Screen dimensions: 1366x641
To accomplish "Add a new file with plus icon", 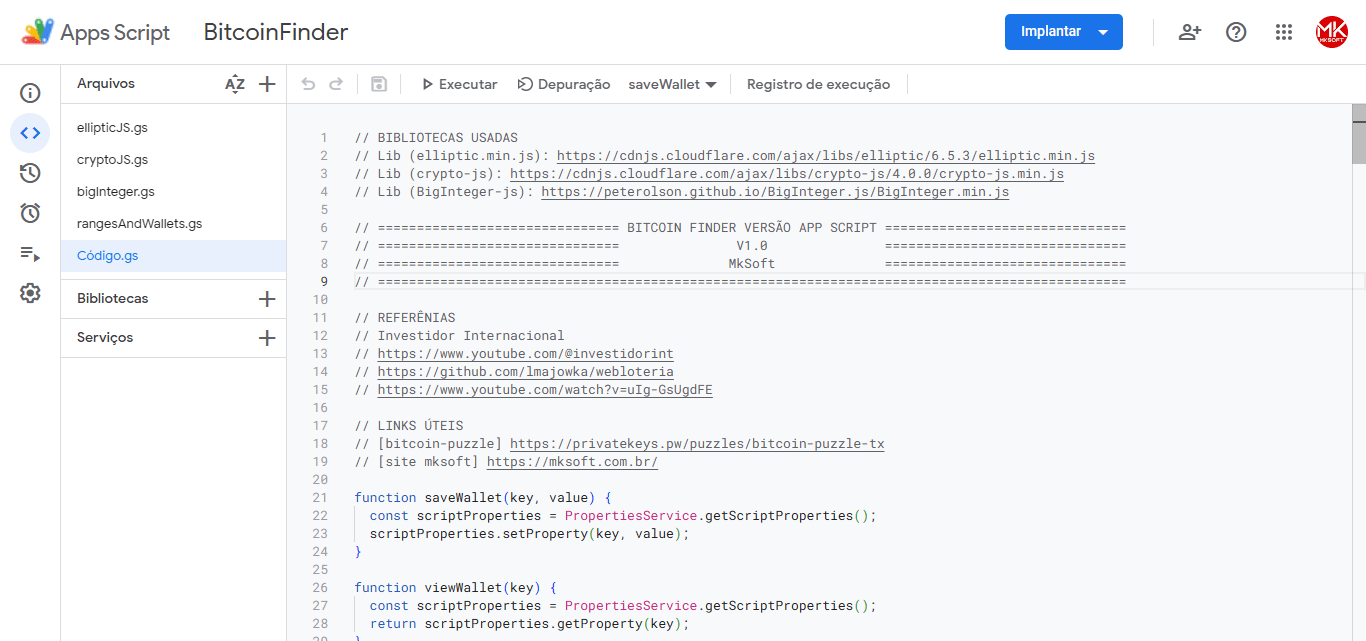I will [267, 84].
